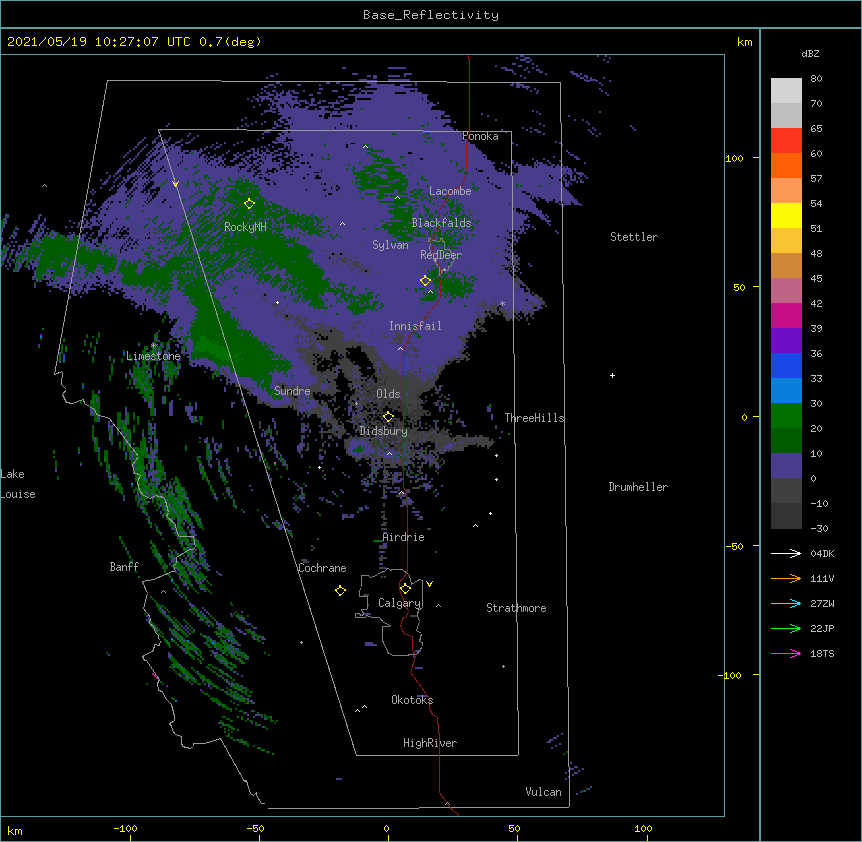Click the yellow V marker east of Calgary

coord(429,584)
